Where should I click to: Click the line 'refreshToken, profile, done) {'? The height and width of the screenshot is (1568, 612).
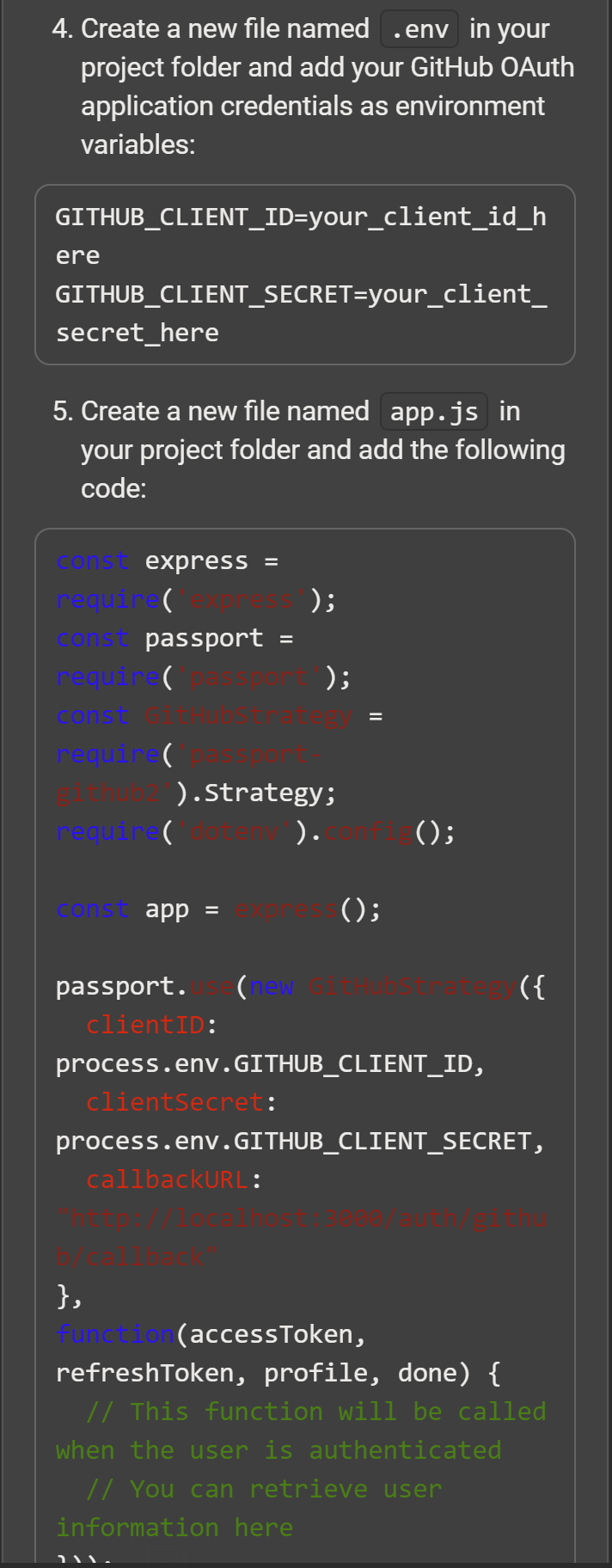click(x=278, y=1373)
